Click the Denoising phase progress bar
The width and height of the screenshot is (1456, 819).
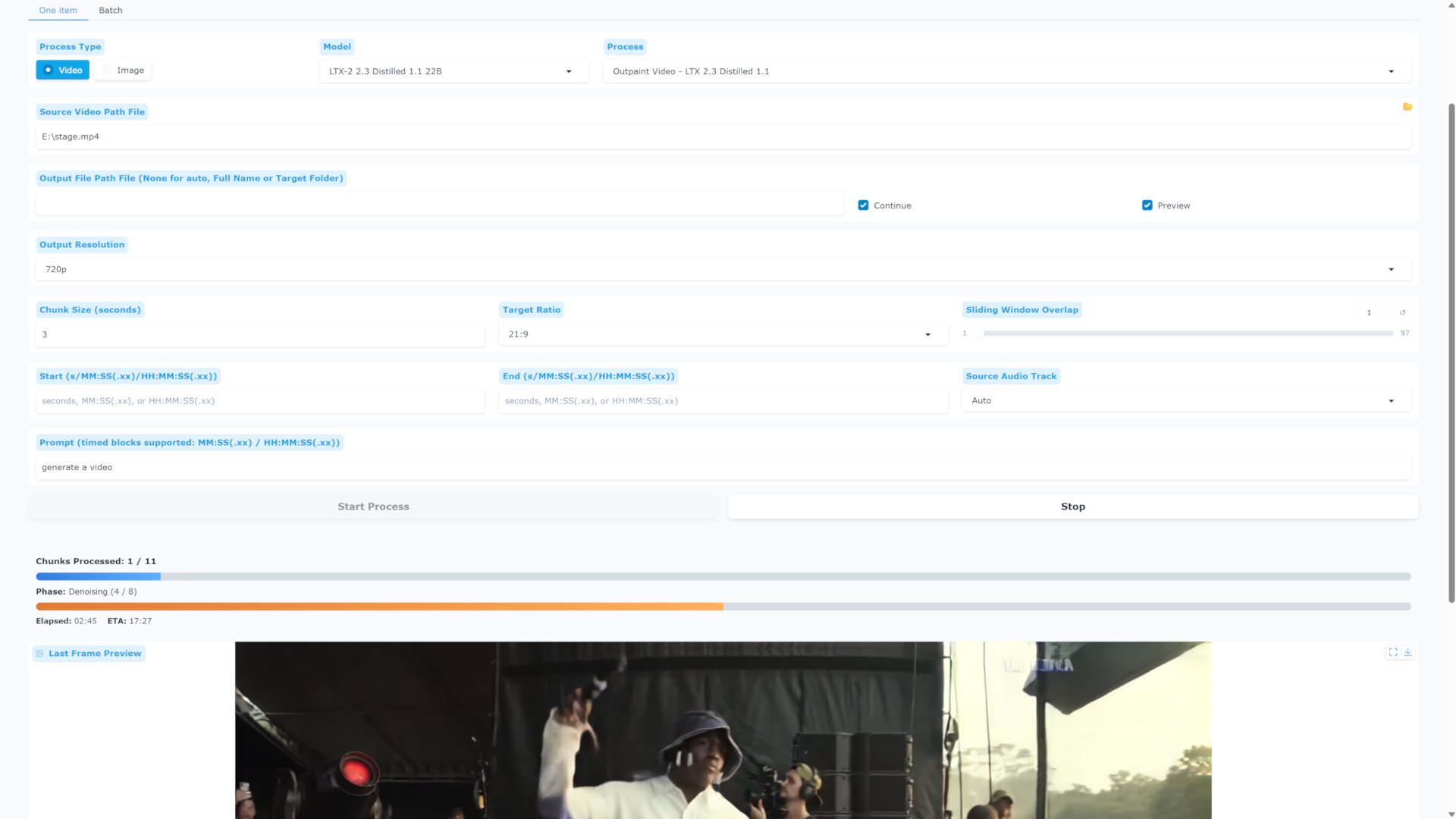tap(723, 607)
